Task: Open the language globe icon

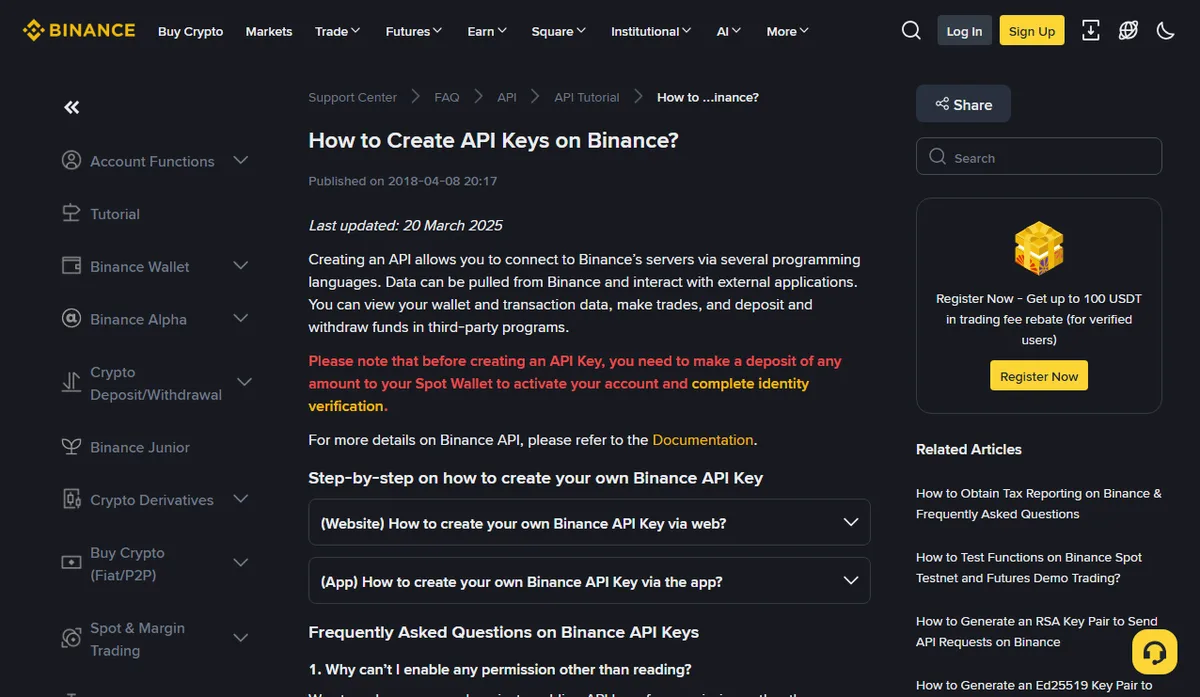Action: pos(1128,30)
